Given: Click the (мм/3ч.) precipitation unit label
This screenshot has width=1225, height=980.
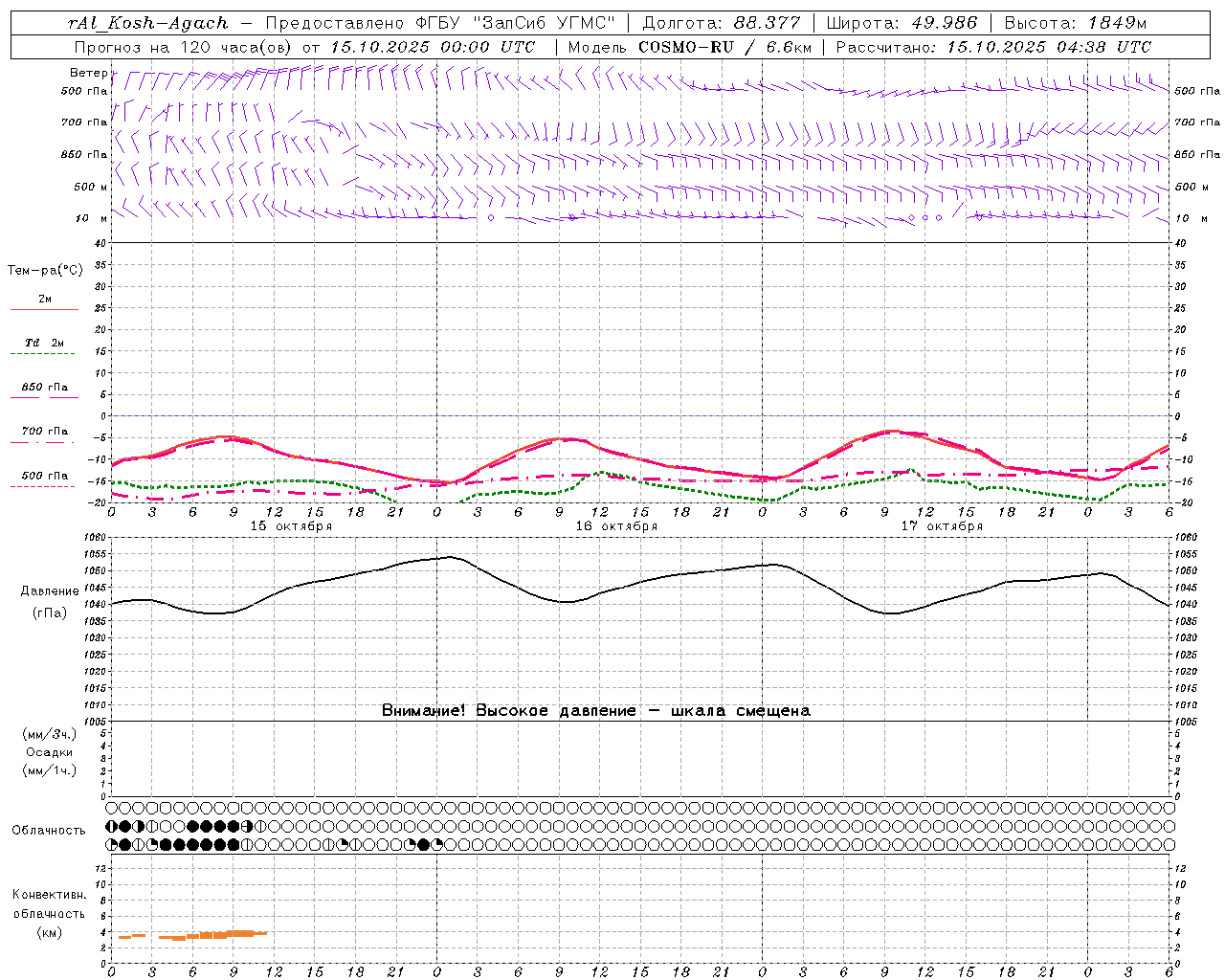Looking at the screenshot, I should point(49,734).
